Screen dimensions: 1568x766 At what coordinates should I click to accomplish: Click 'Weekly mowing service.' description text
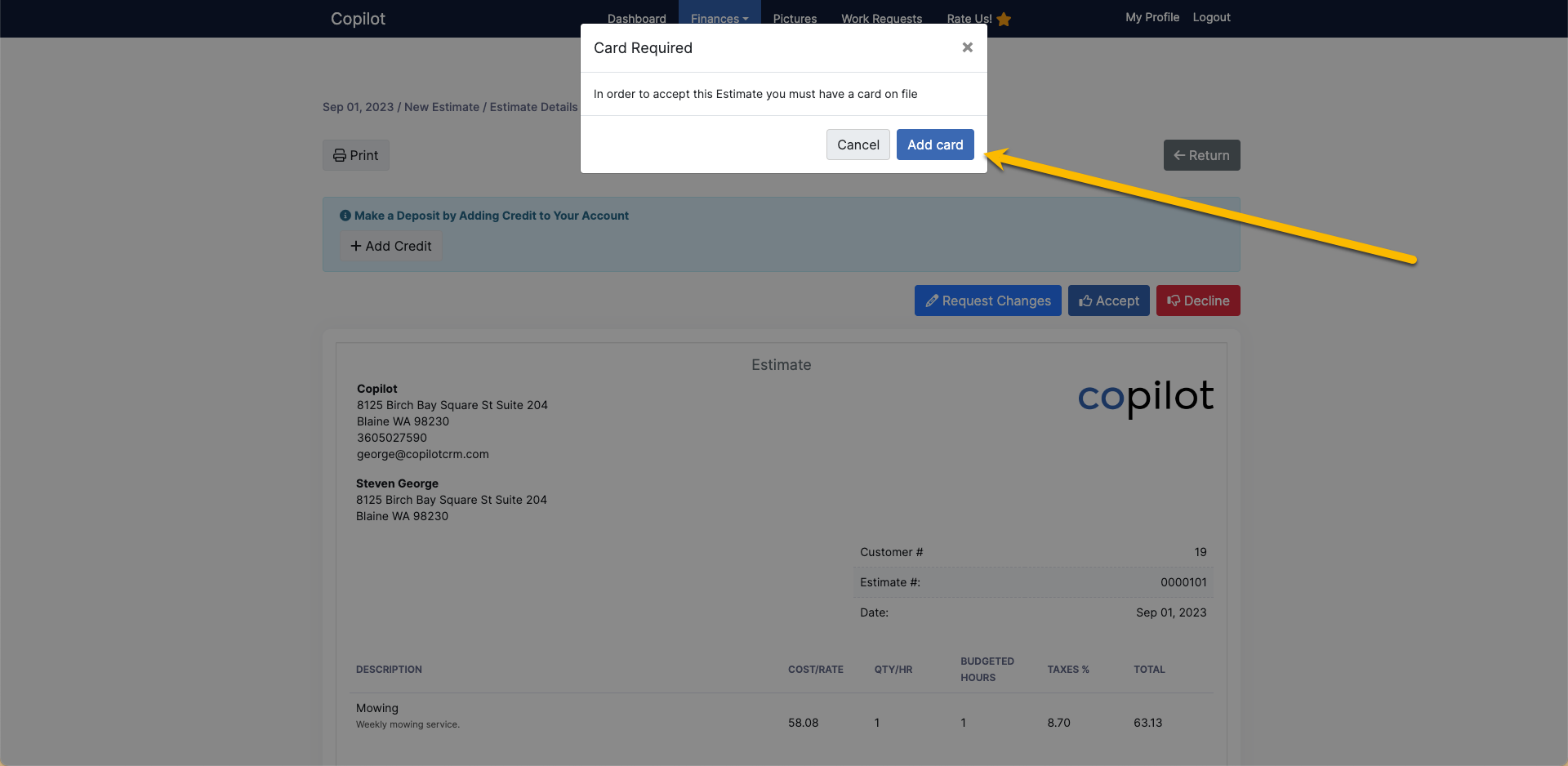408,724
